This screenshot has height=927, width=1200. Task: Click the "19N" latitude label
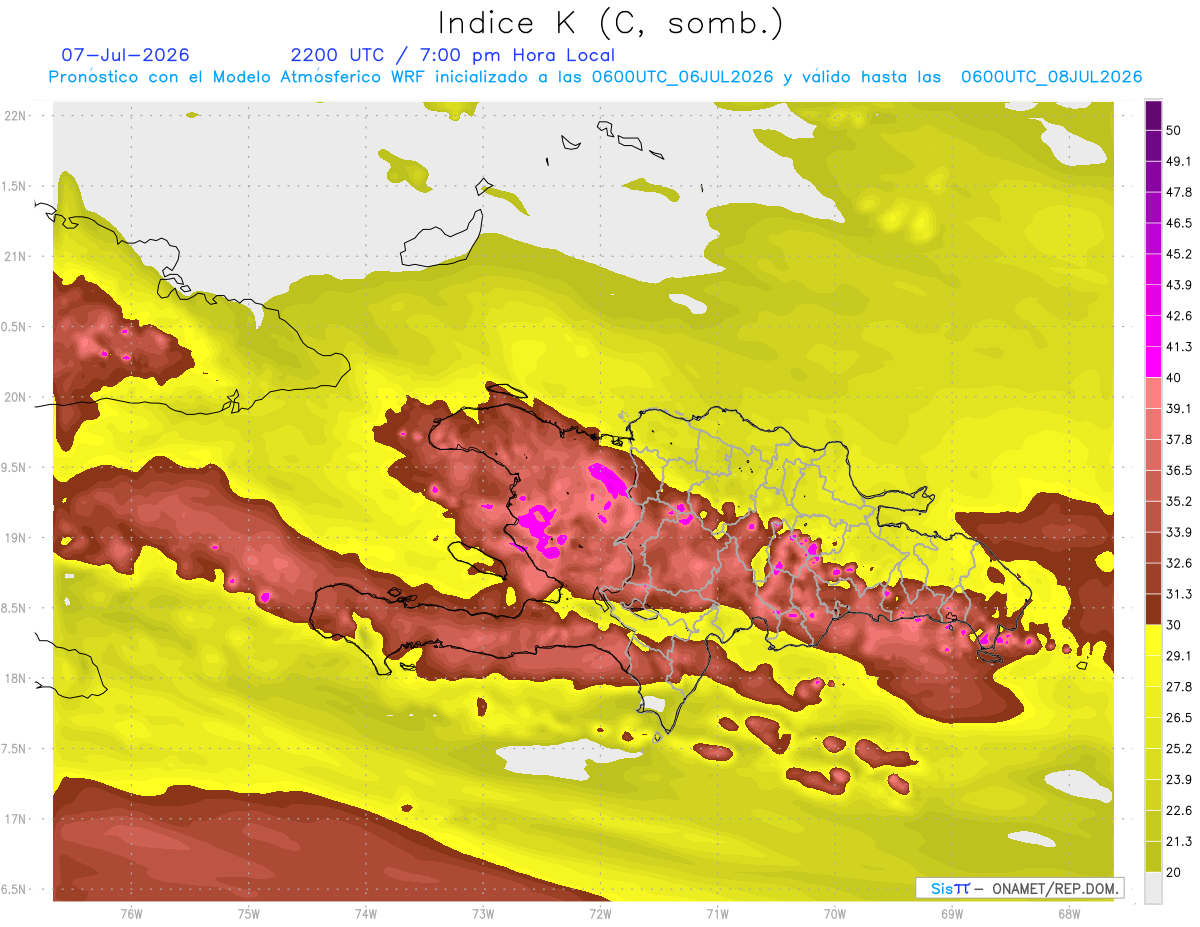coord(17,538)
